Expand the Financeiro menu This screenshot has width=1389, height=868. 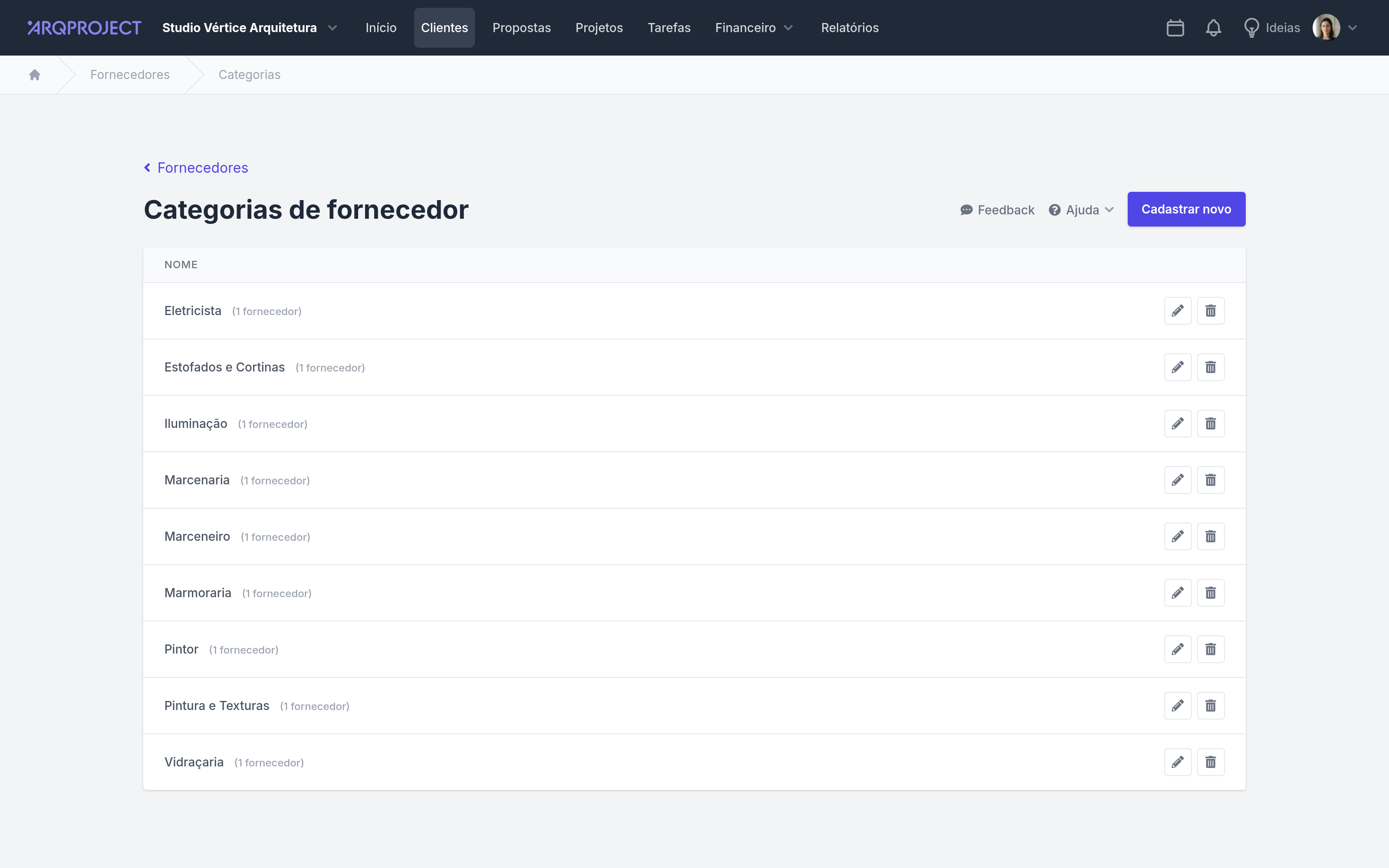pos(754,27)
